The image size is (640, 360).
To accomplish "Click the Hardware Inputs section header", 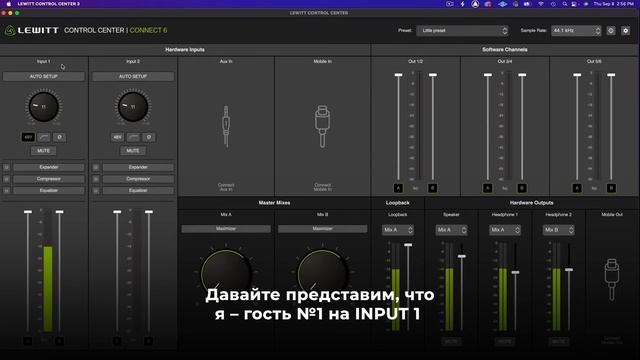I will point(185,50).
